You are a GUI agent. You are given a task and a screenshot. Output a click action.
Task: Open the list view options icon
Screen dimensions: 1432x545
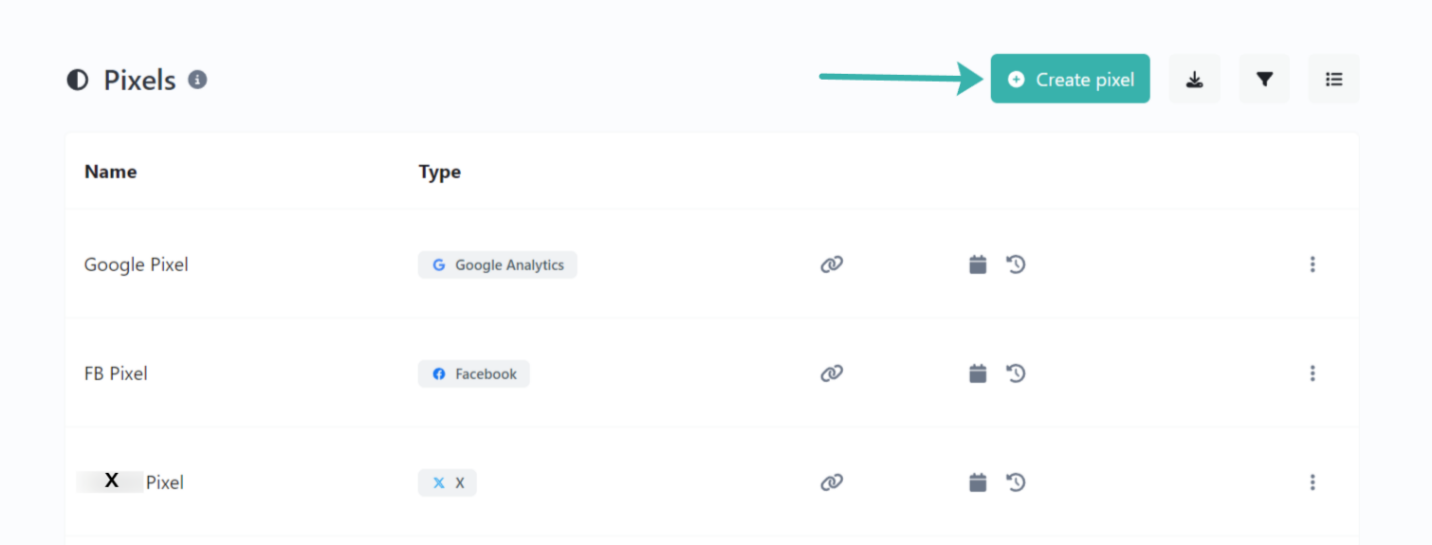[x=1333, y=79]
